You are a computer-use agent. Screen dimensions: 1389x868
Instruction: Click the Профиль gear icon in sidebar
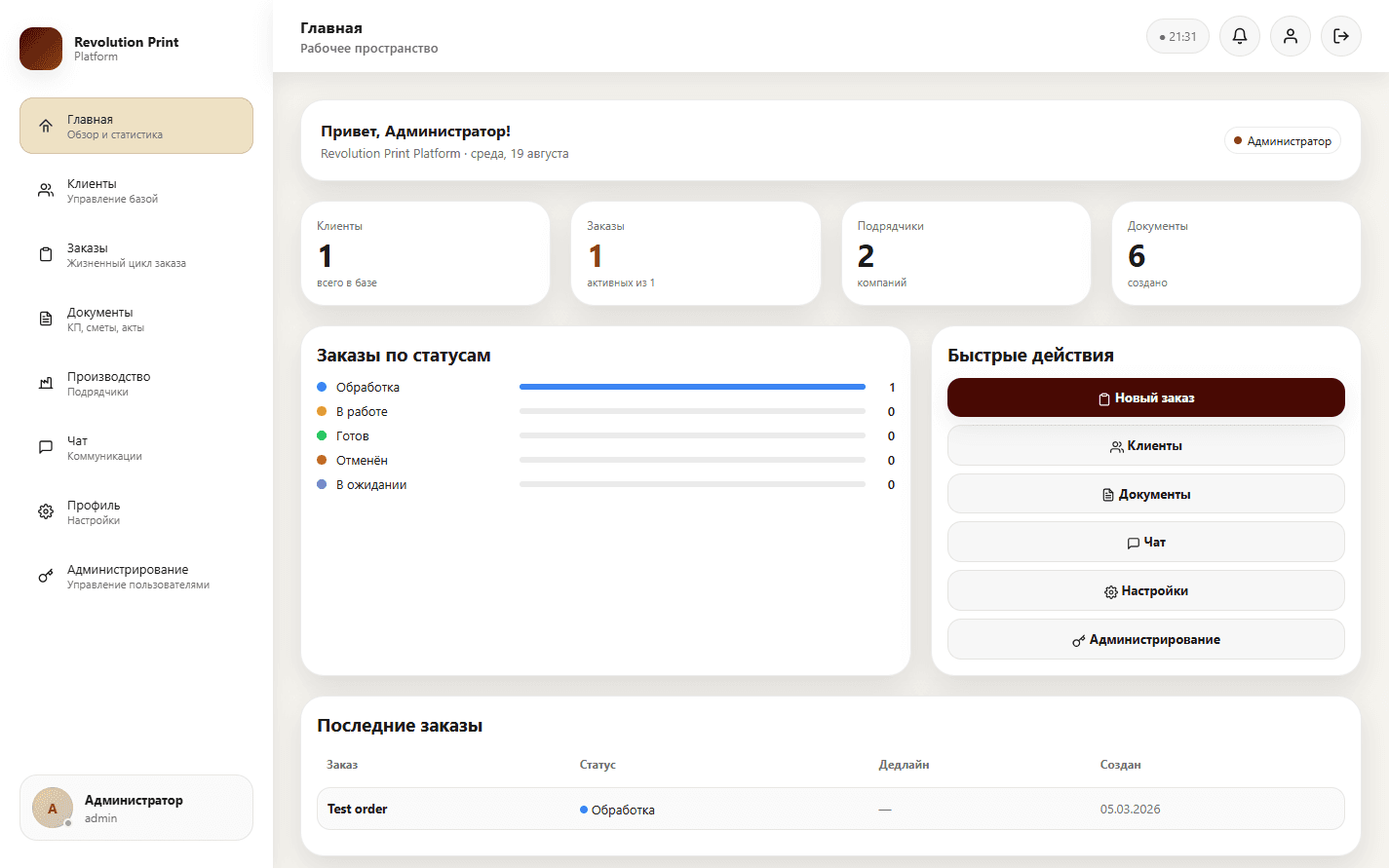pyautogui.click(x=46, y=511)
